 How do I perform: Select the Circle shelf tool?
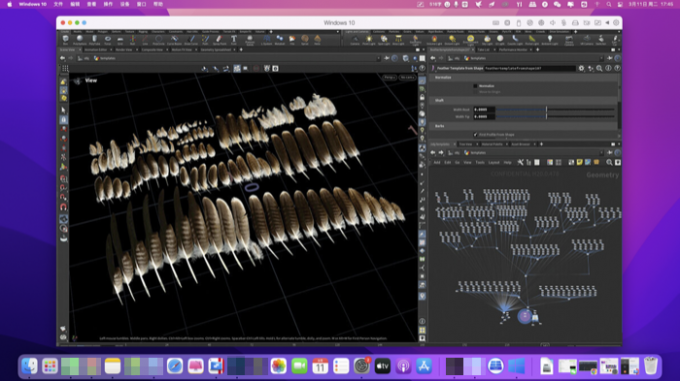pyautogui.click(x=159, y=39)
